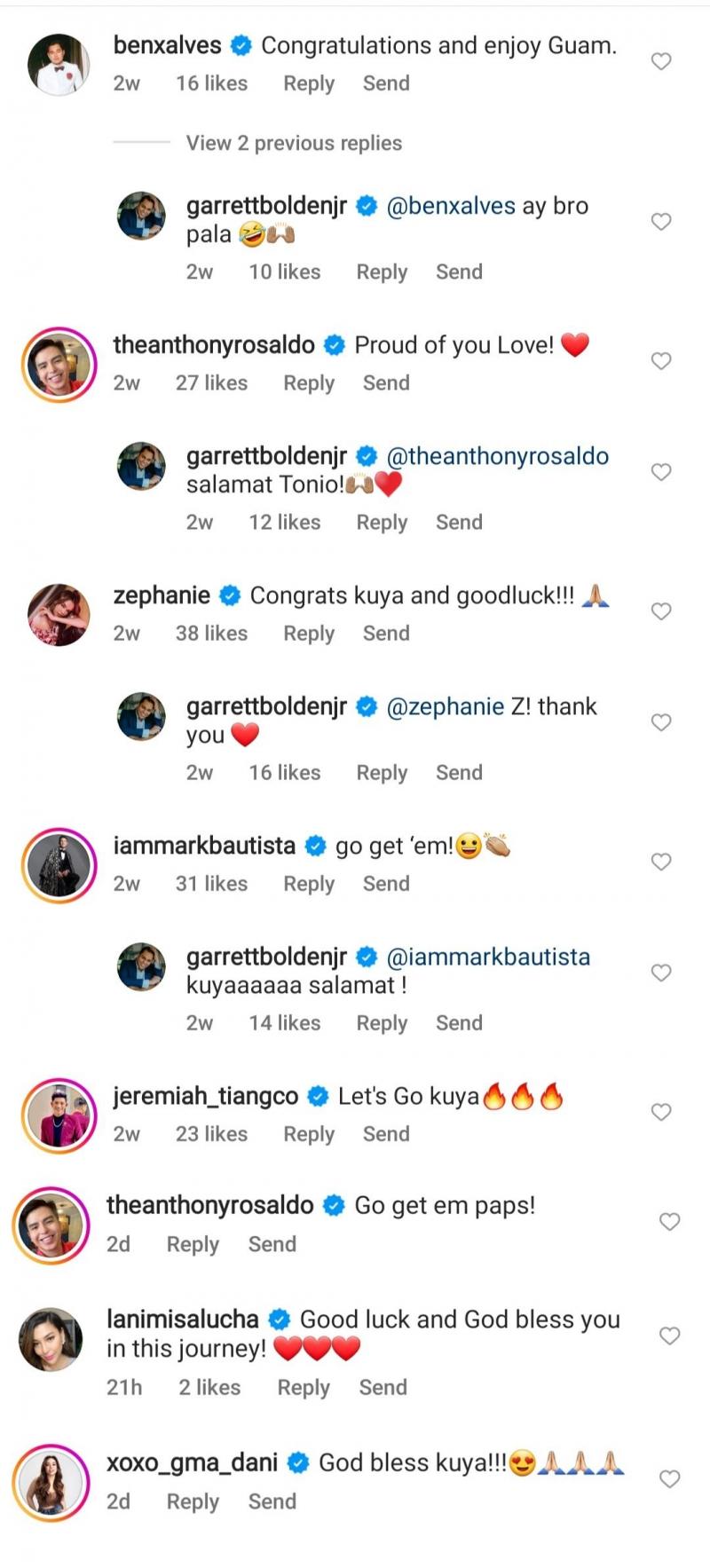Like iammarkbautista's go get 'em comment
Image resolution: width=710 pixels, height=1568 pixels.
tap(661, 862)
